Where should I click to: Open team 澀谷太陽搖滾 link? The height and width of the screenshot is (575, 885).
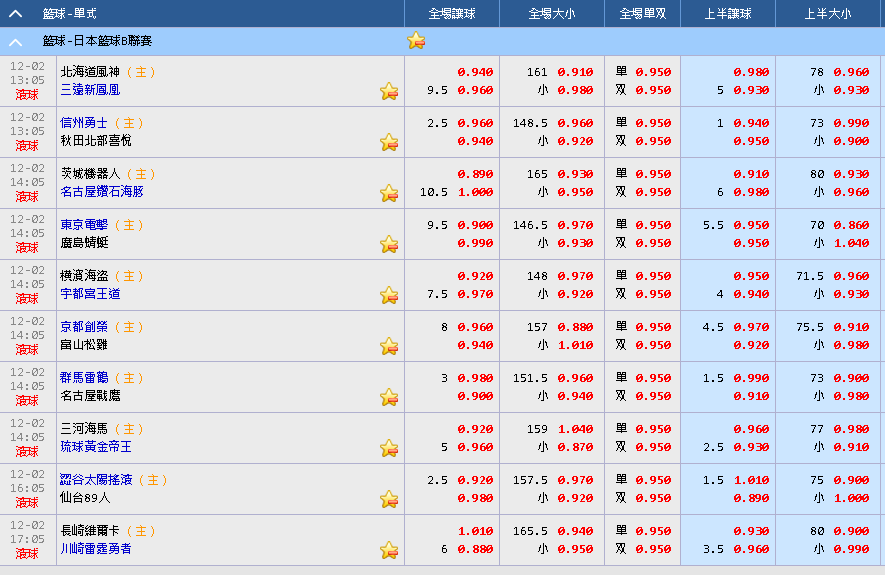[96, 480]
